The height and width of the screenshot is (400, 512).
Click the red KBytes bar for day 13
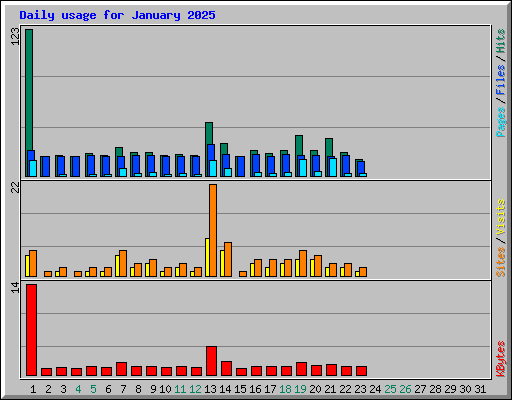211,361
